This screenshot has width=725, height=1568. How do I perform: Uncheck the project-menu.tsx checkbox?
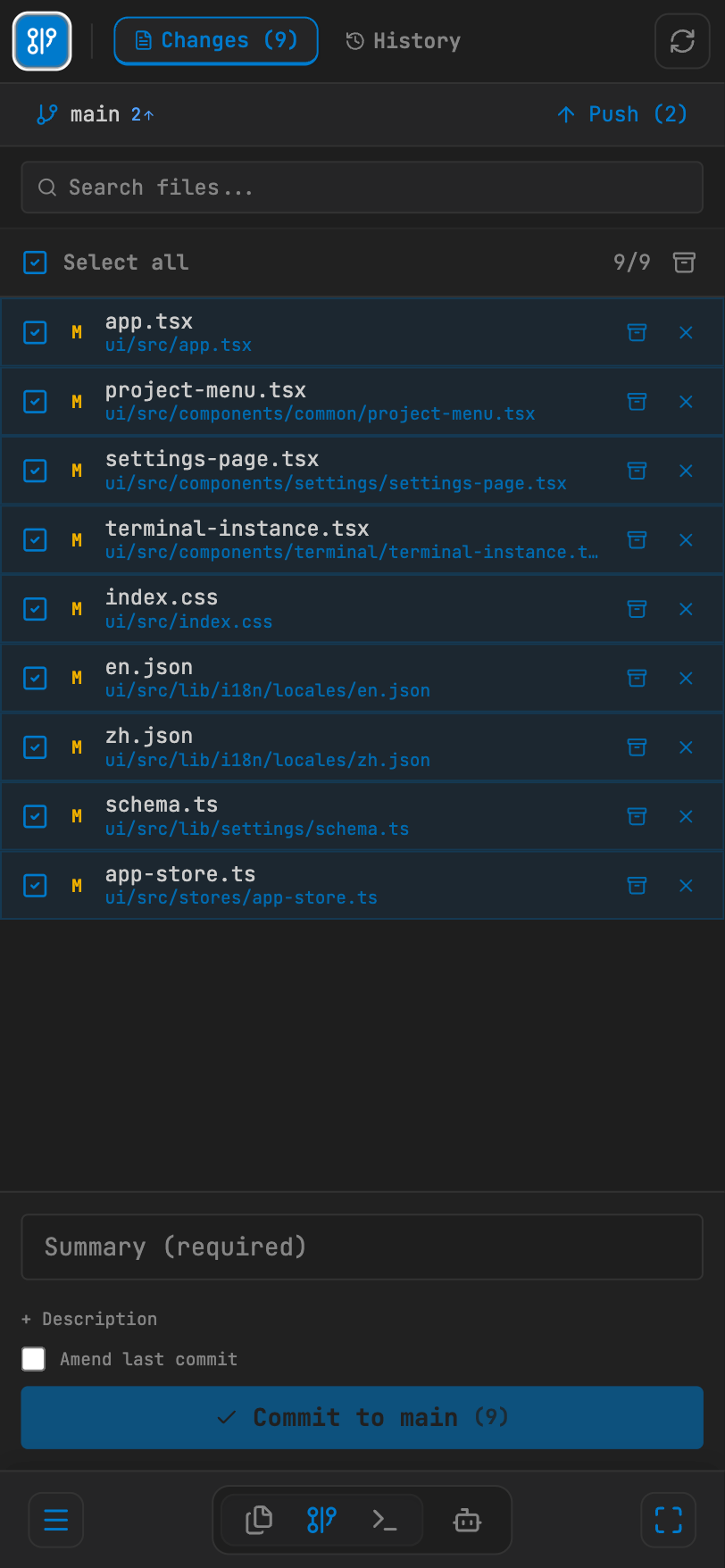(x=35, y=402)
